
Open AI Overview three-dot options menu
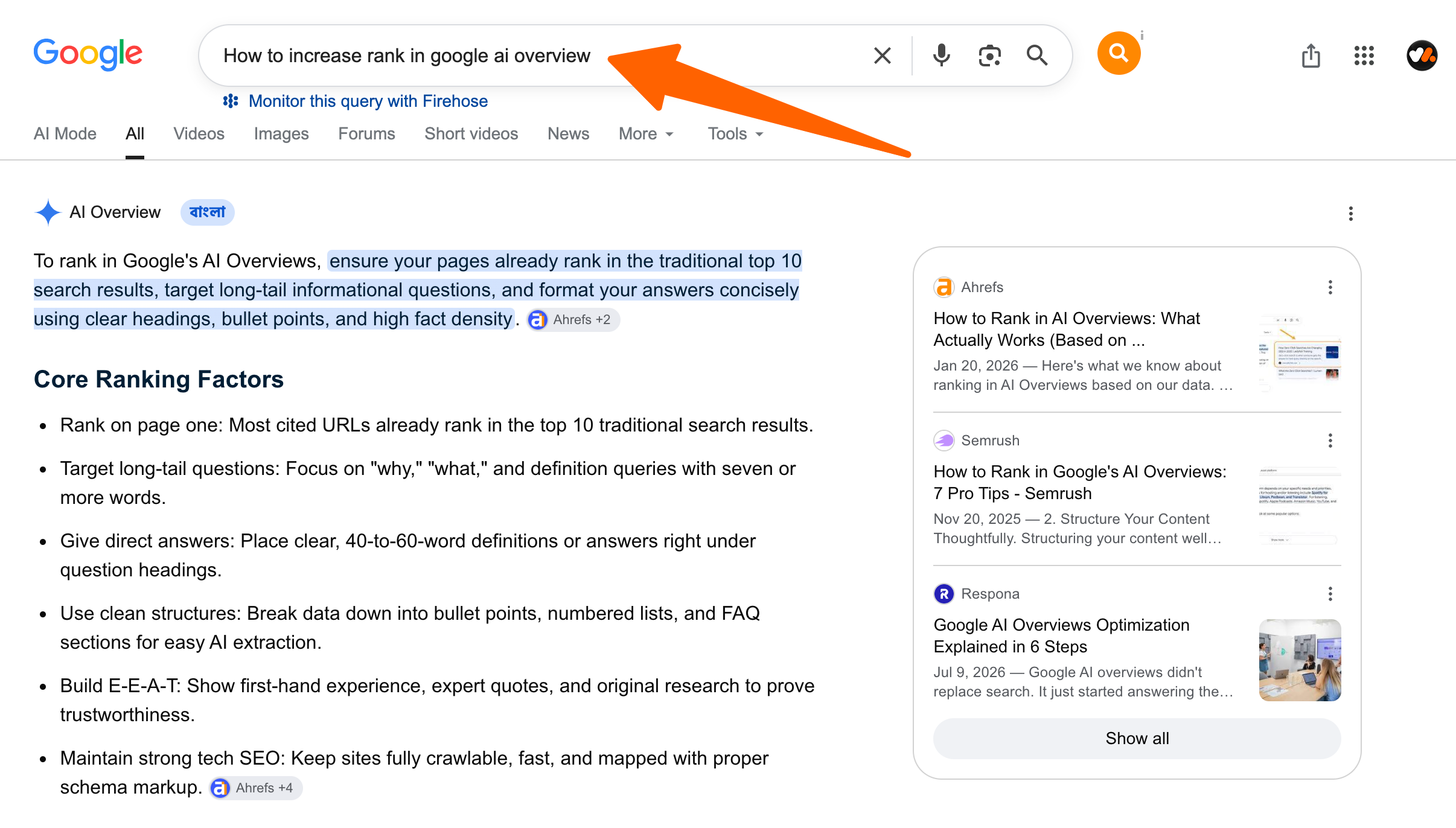coord(1350,214)
